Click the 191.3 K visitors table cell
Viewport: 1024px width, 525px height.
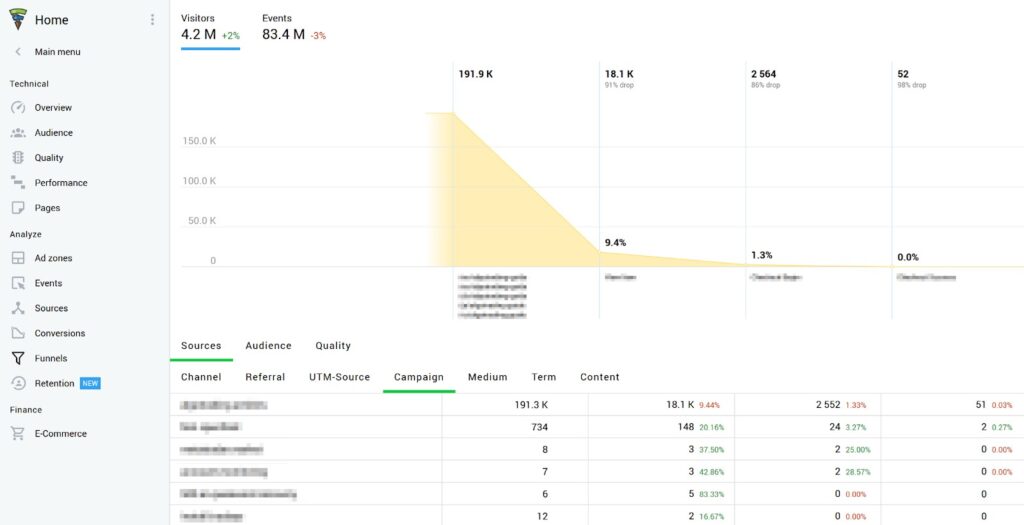[x=530, y=405]
